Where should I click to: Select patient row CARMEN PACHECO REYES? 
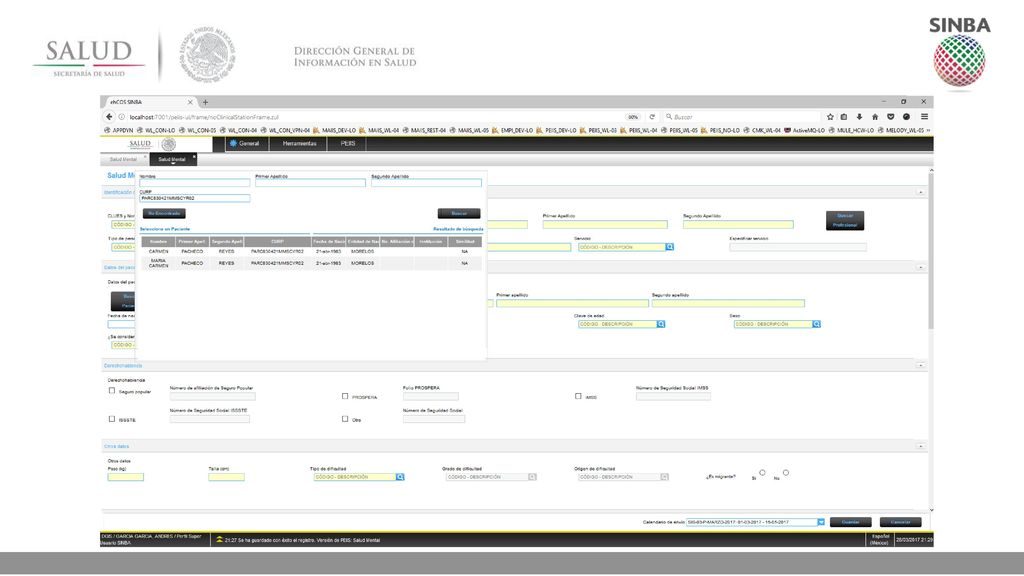tap(312, 251)
